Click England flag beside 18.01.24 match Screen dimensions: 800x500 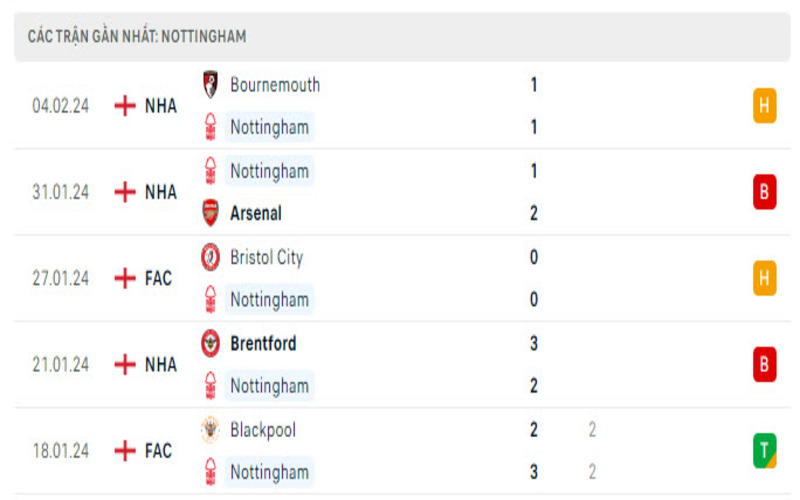pos(125,451)
